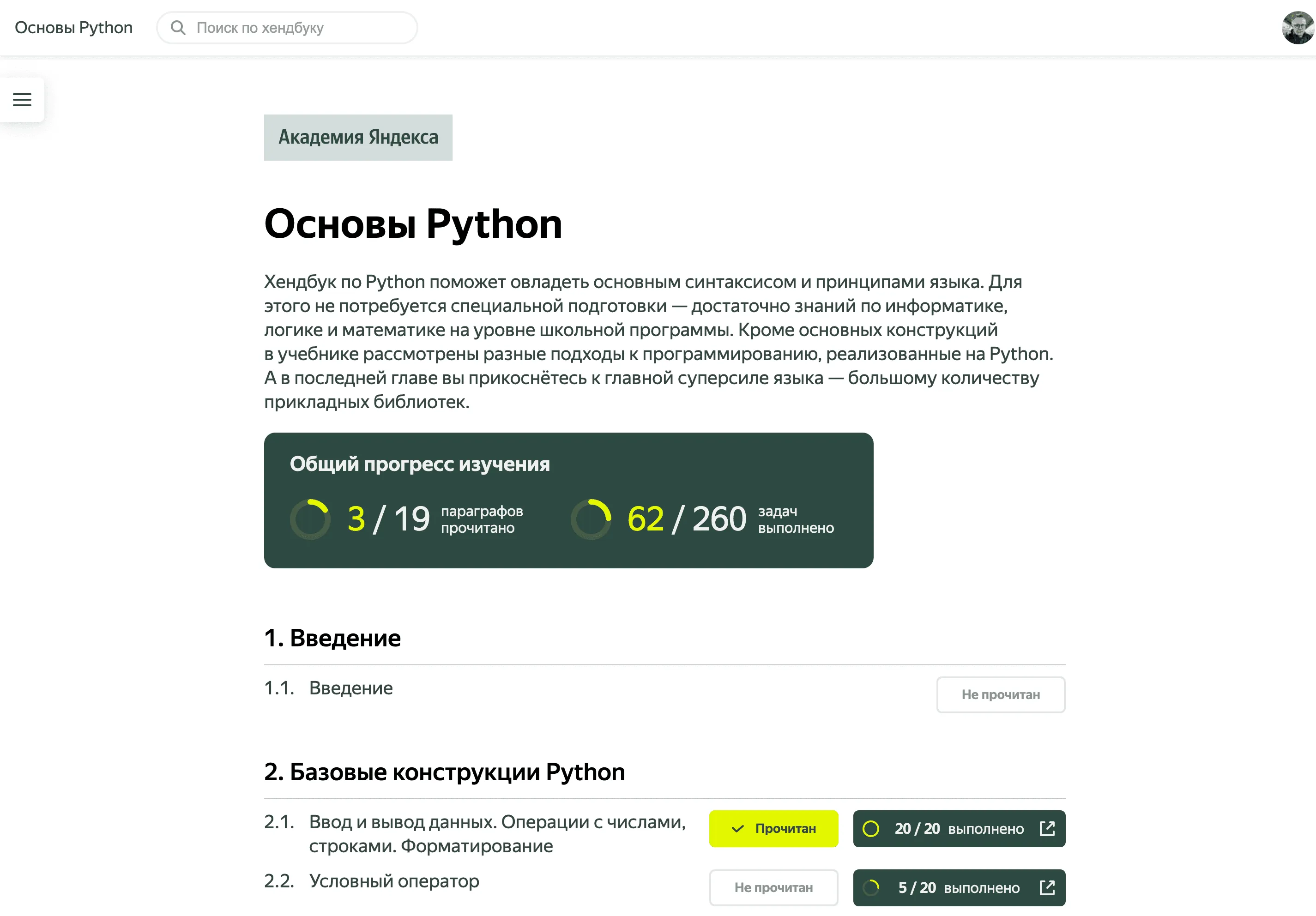1316x916 pixels.
Task: Click the search magnifier icon
Action: (x=178, y=28)
